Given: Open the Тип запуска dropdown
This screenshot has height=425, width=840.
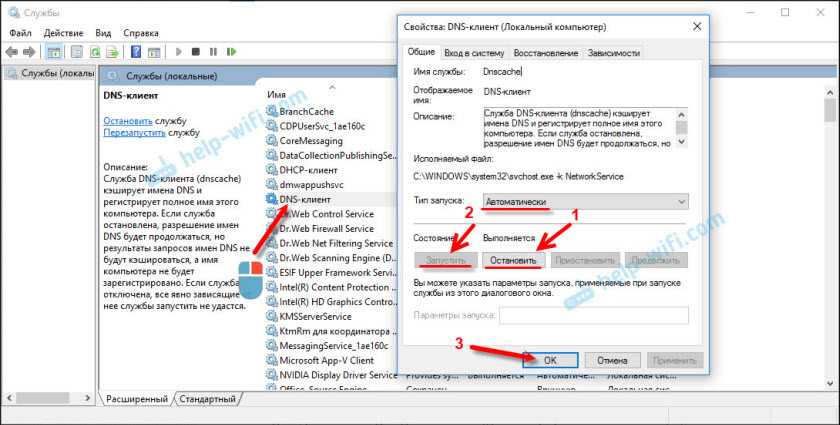Looking at the screenshot, I should coord(584,201).
